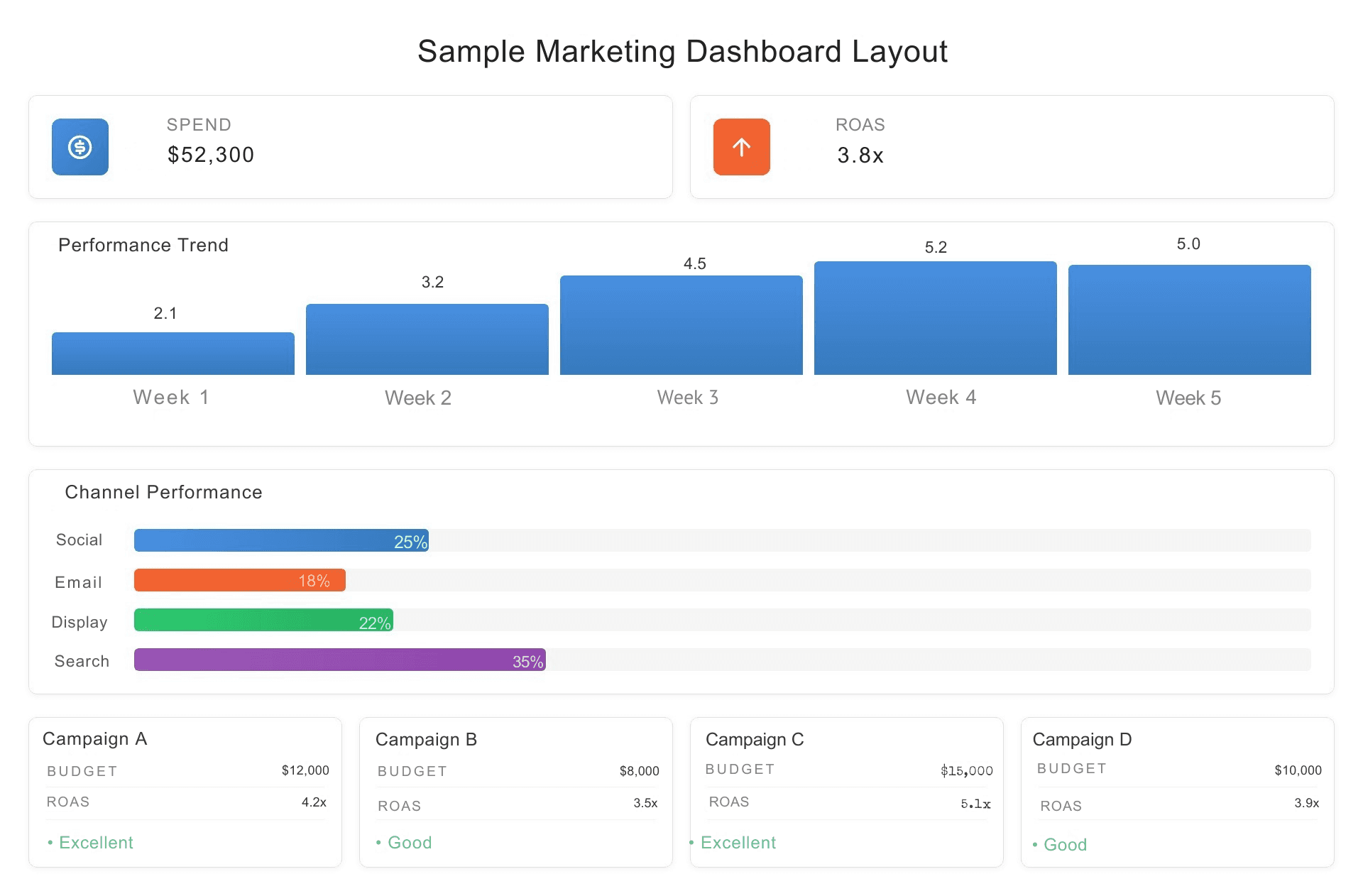Open the Campaign C card title
The image size is (1363, 896).
[755, 740]
